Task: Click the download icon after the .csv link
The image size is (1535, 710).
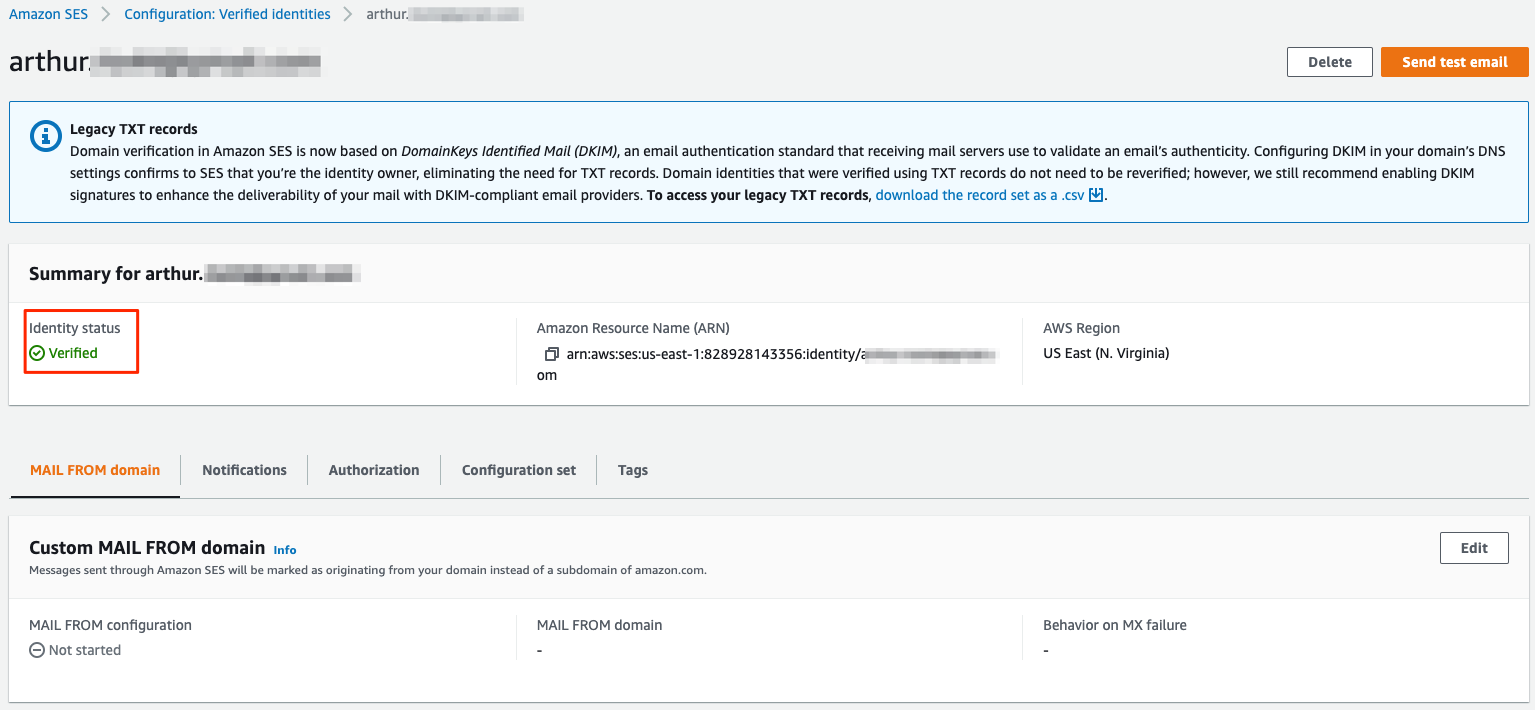Action: click(1095, 195)
